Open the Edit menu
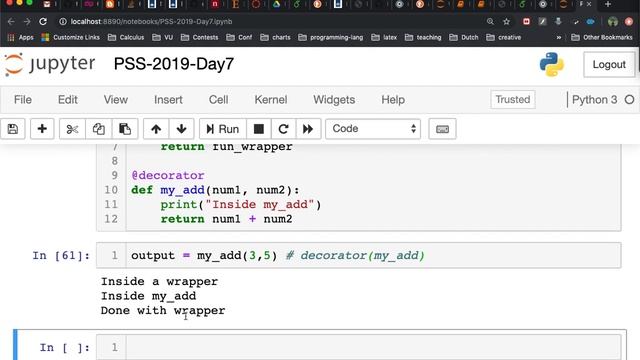This screenshot has width=640, height=360. click(67, 100)
